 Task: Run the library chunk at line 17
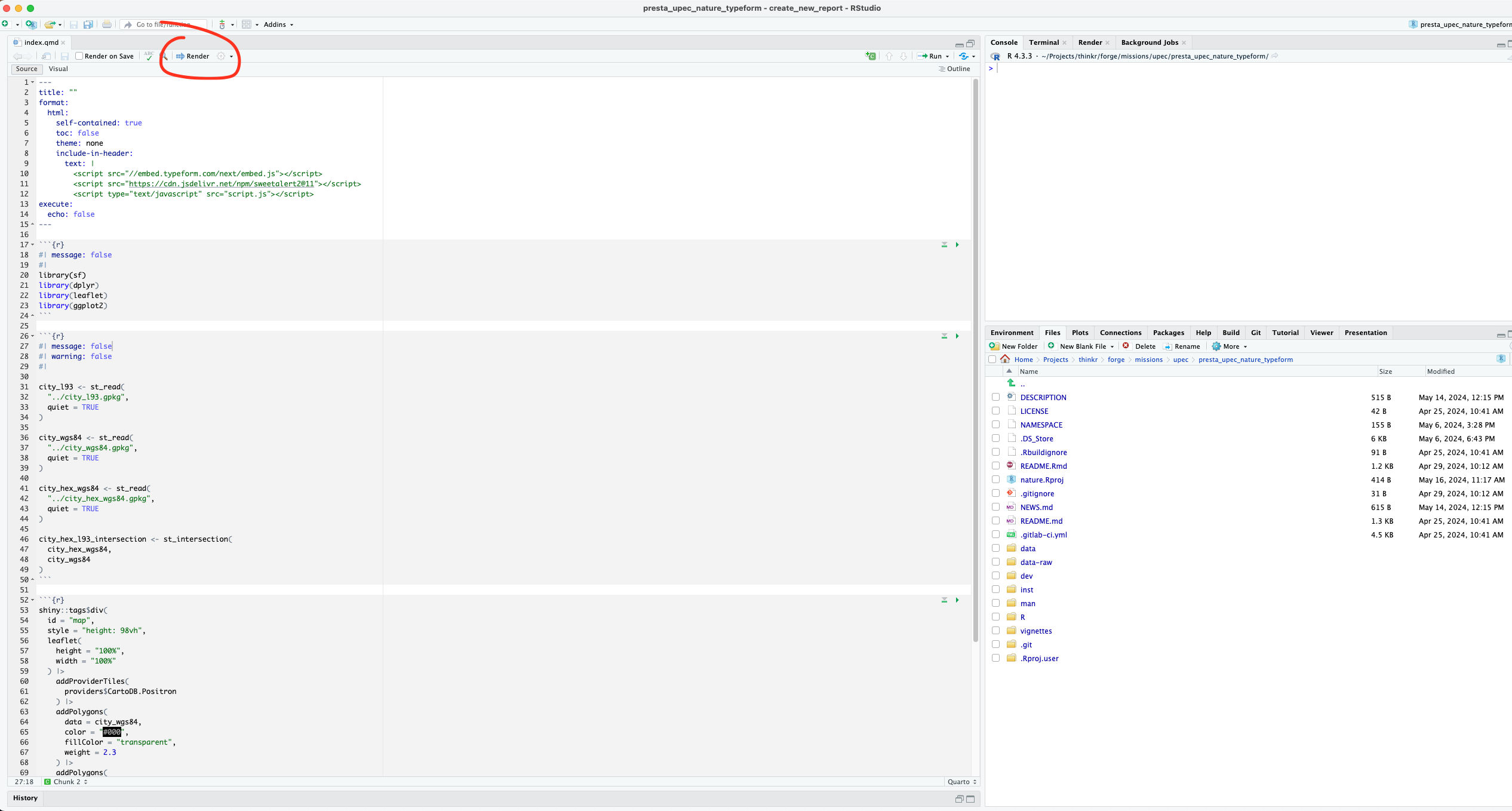click(957, 245)
